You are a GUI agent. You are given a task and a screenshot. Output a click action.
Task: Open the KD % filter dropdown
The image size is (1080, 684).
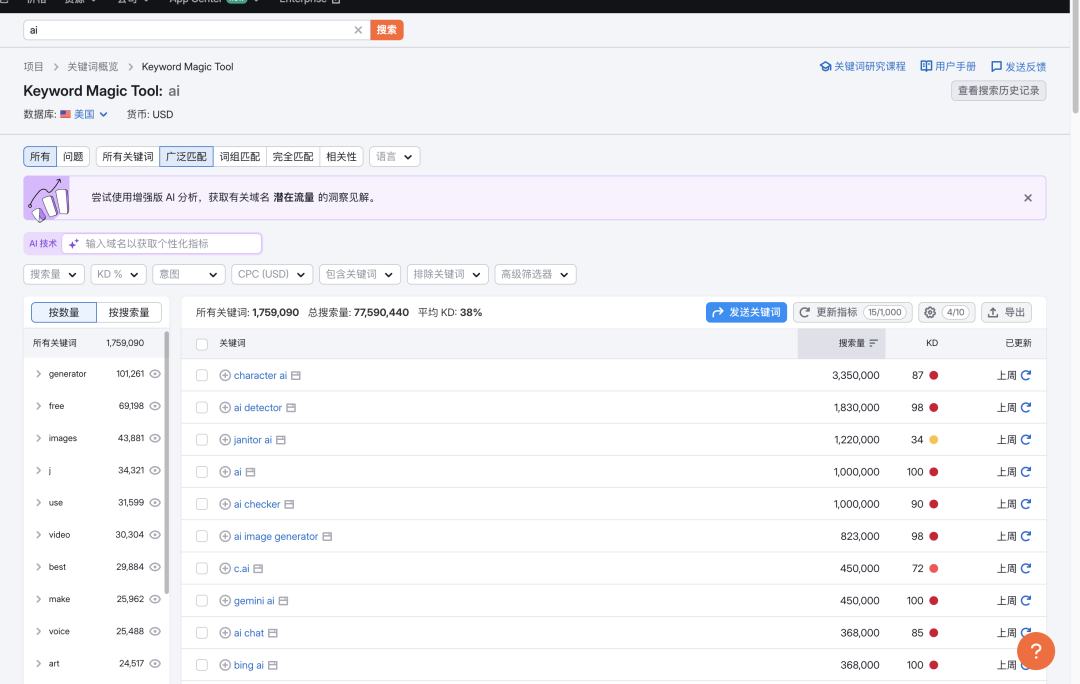pyautogui.click(x=119, y=274)
